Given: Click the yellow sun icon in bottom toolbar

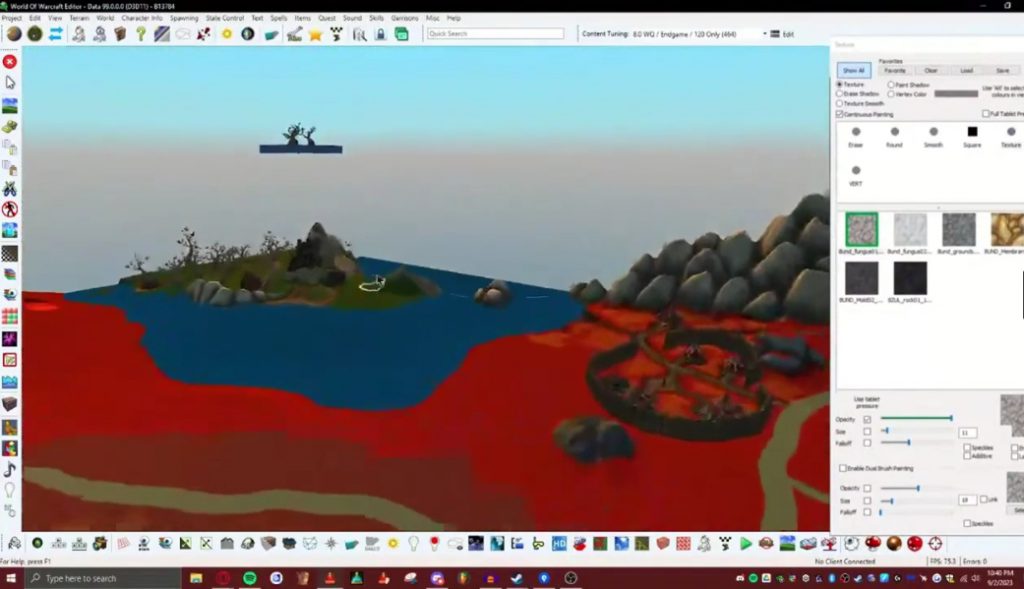Looking at the screenshot, I should click(x=392, y=543).
